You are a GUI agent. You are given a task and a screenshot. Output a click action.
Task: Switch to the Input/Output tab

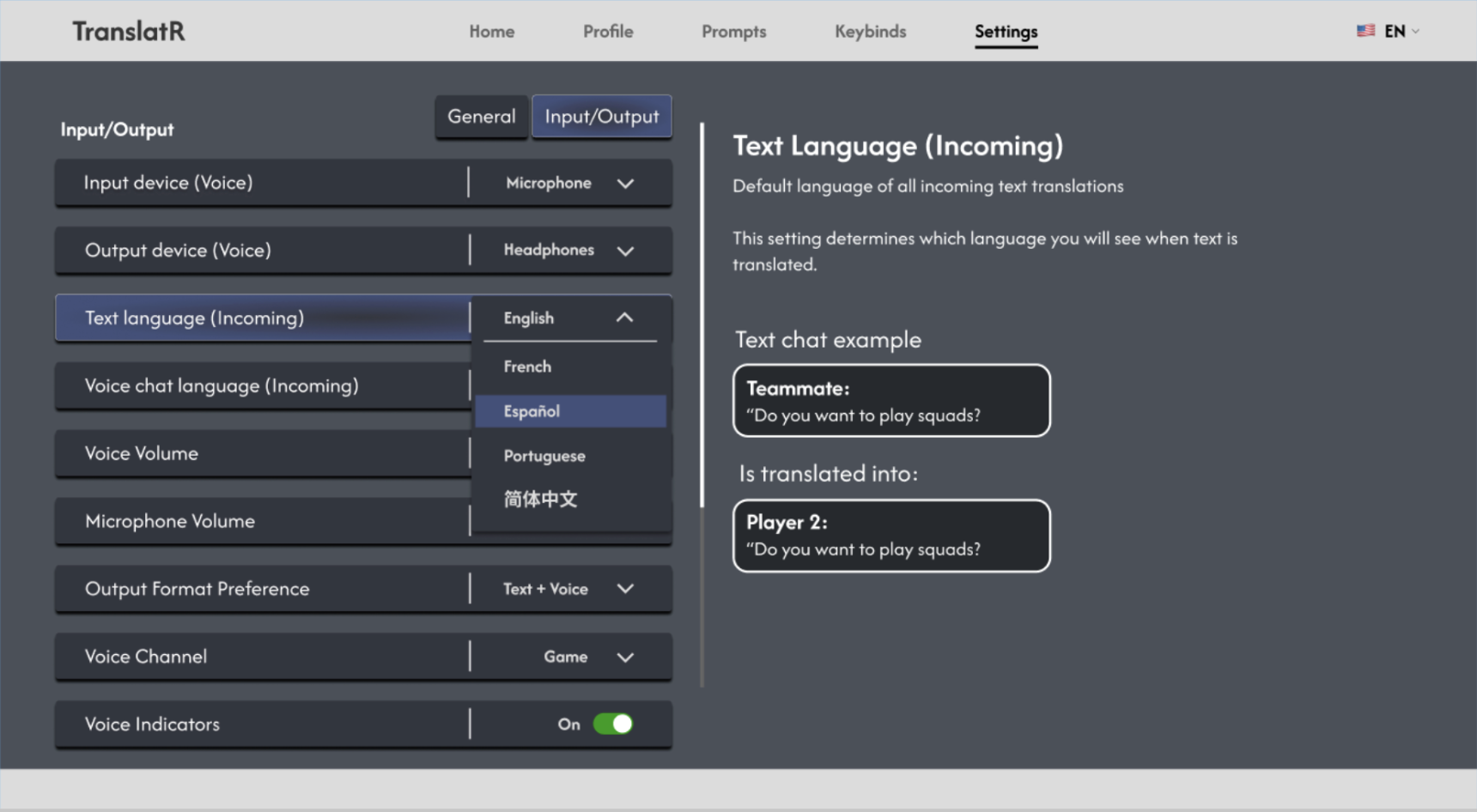coord(602,117)
